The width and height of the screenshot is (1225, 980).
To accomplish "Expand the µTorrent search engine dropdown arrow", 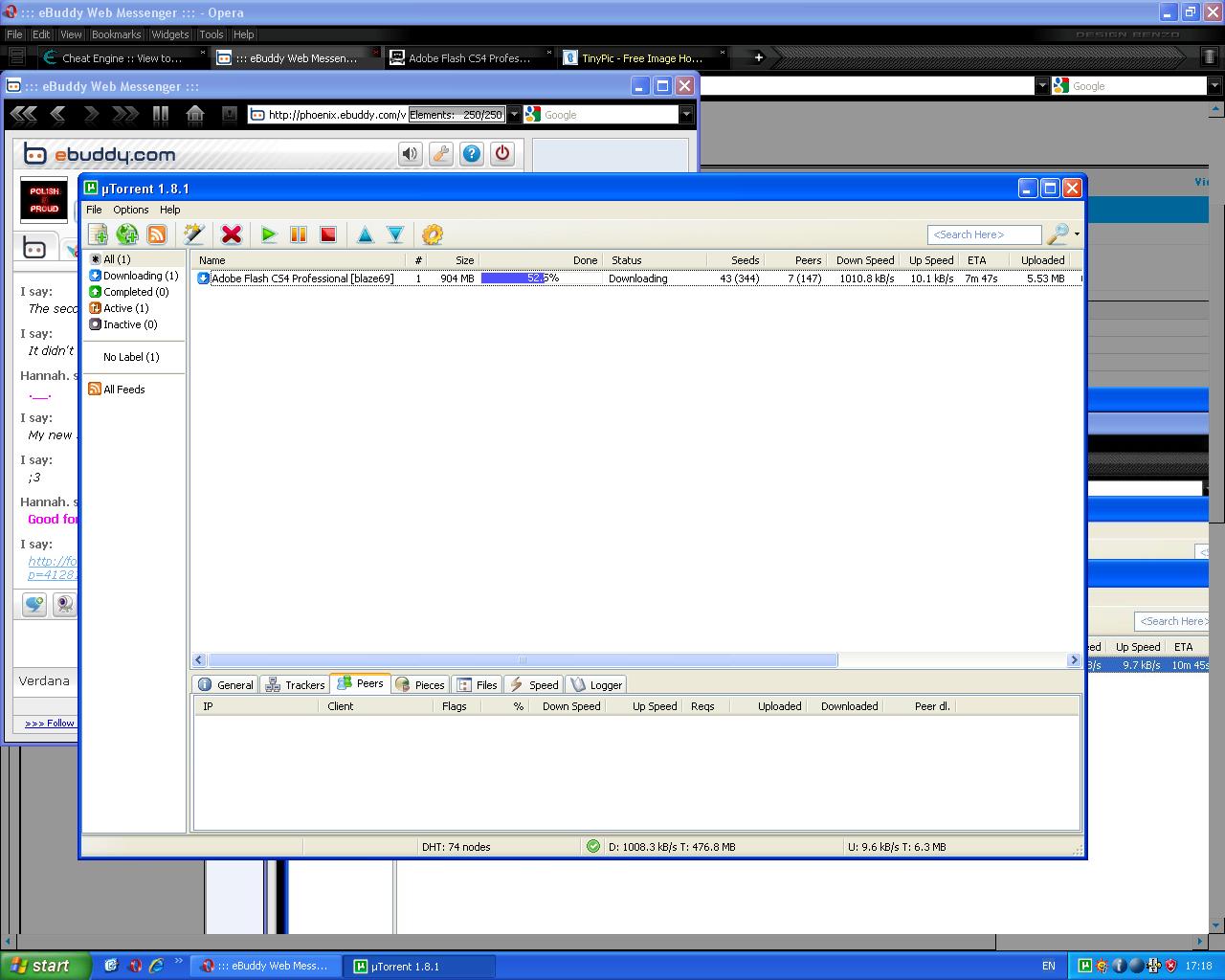I will pyautogui.click(x=1077, y=234).
